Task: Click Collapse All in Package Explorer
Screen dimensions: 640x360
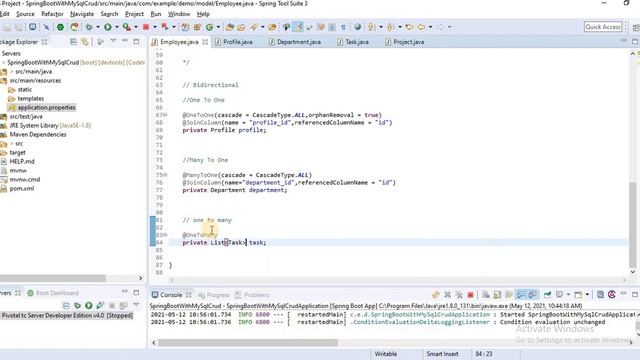Action: 73,42
